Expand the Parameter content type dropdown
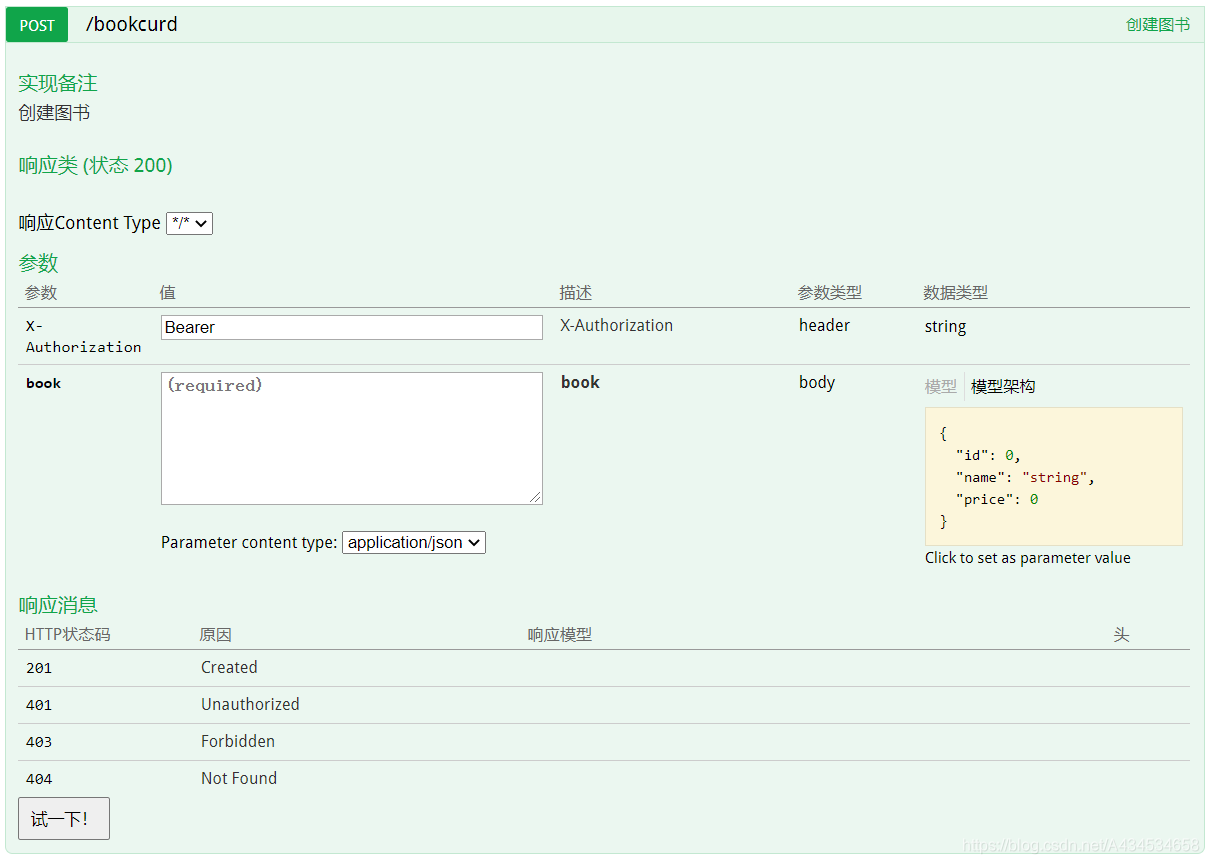Screen dimensions: 1209x864 pos(414,542)
